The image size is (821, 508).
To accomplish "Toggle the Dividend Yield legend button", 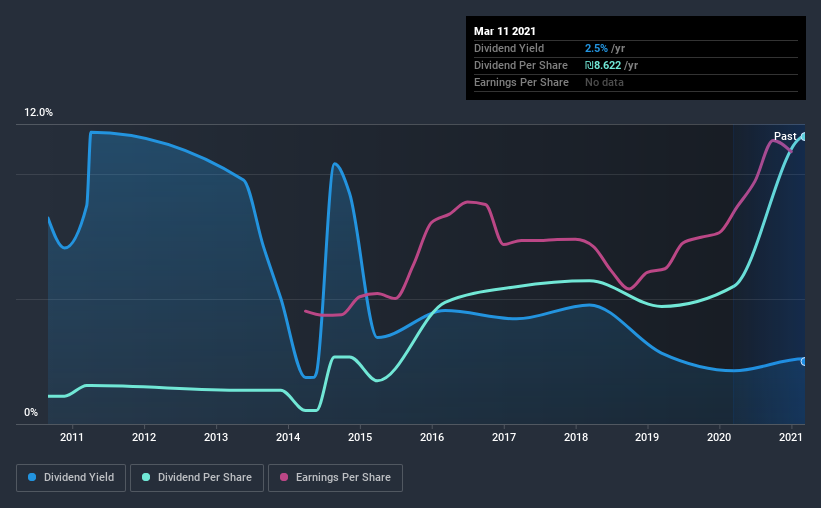I will click(x=71, y=478).
